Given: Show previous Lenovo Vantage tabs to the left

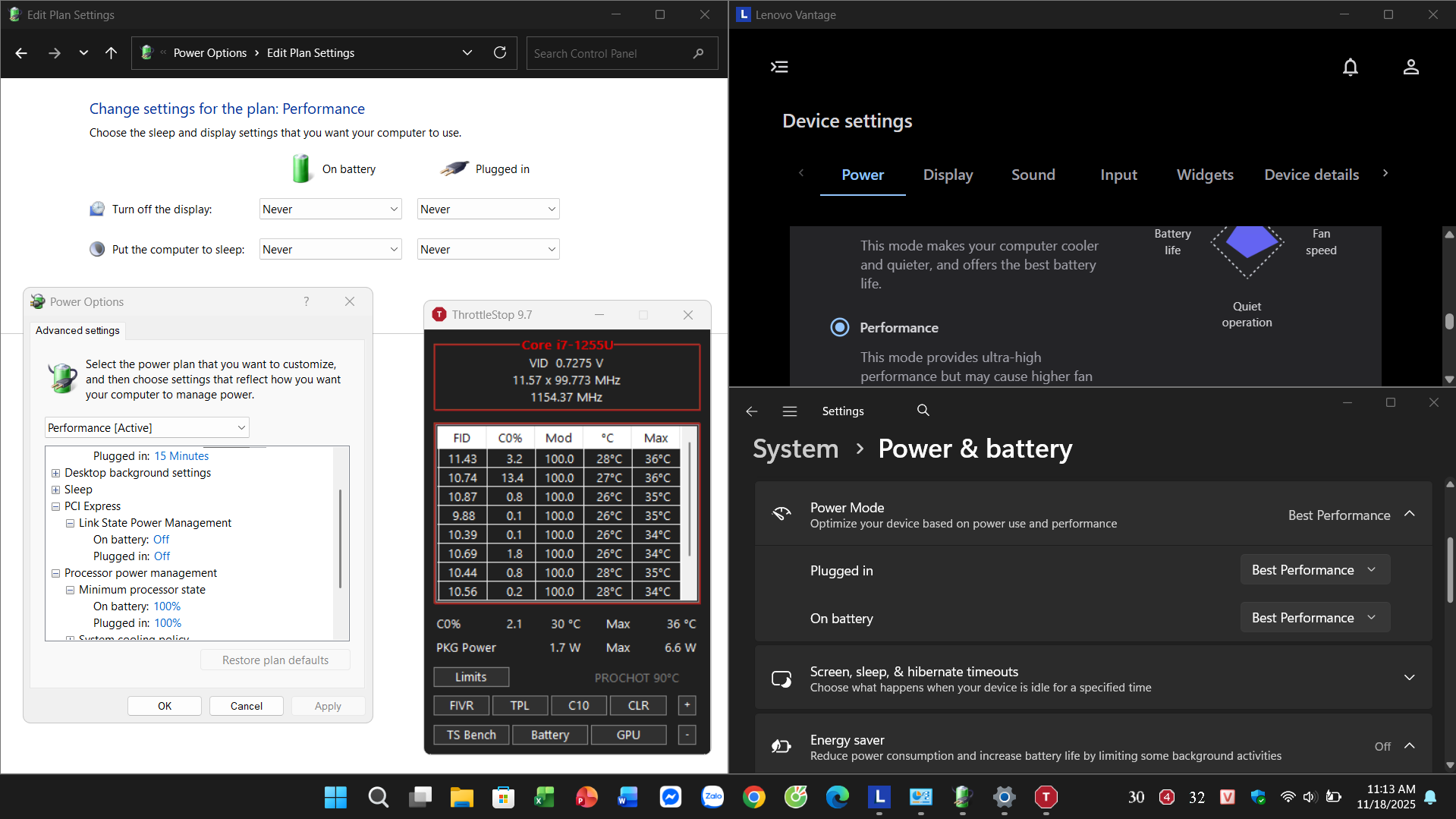Looking at the screenshot, I should (801, 173).
